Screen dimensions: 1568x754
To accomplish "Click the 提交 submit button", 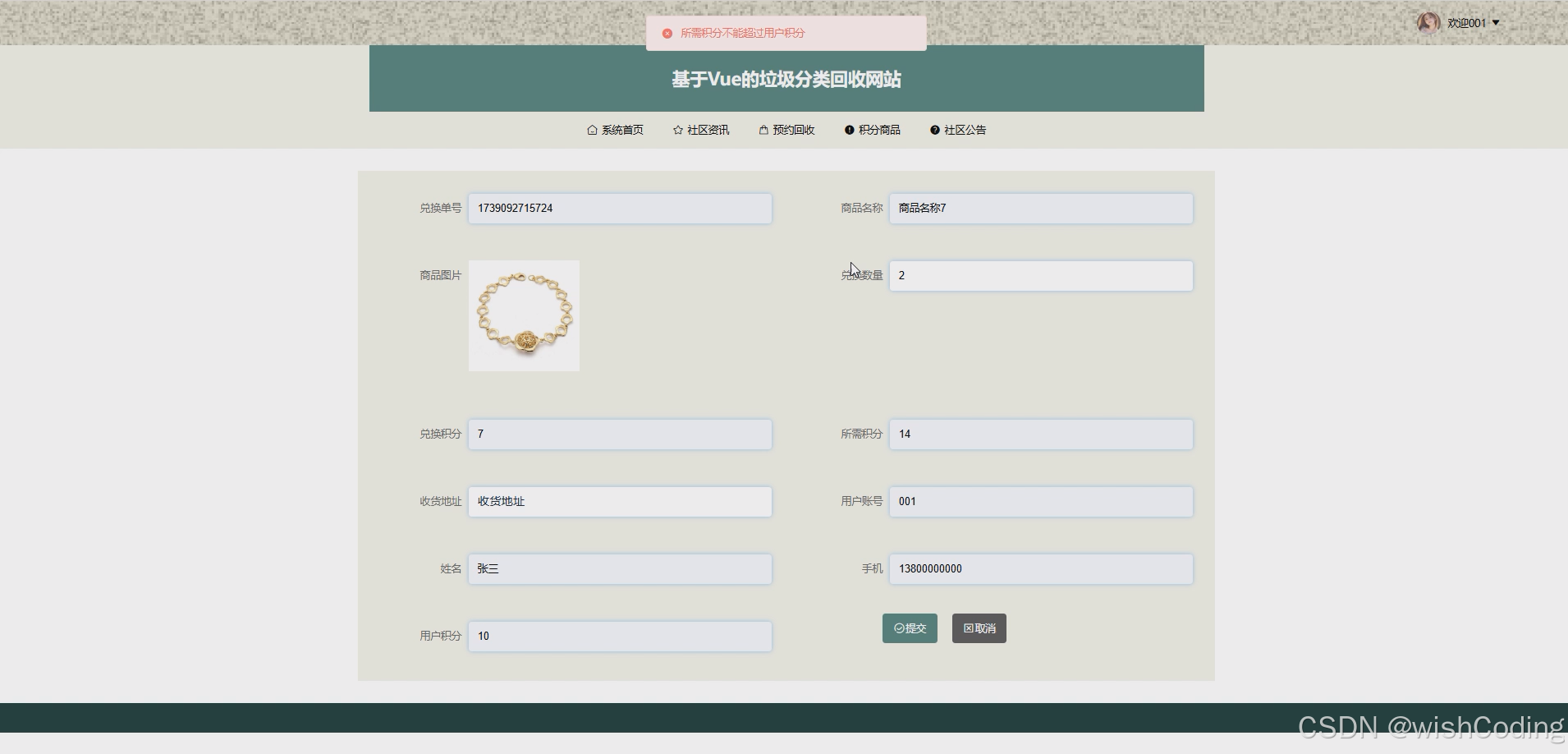I will click(x=910, y=628).
